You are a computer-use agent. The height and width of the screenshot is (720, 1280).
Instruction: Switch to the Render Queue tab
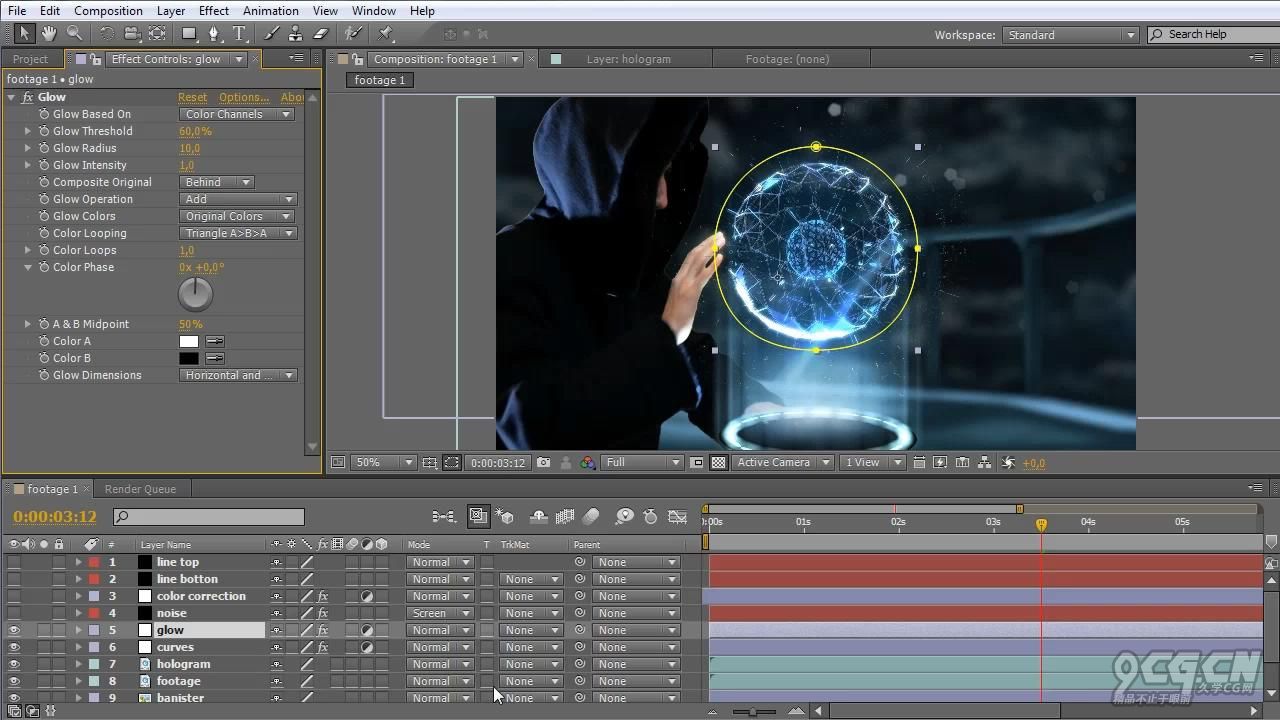tap(140, 489)
